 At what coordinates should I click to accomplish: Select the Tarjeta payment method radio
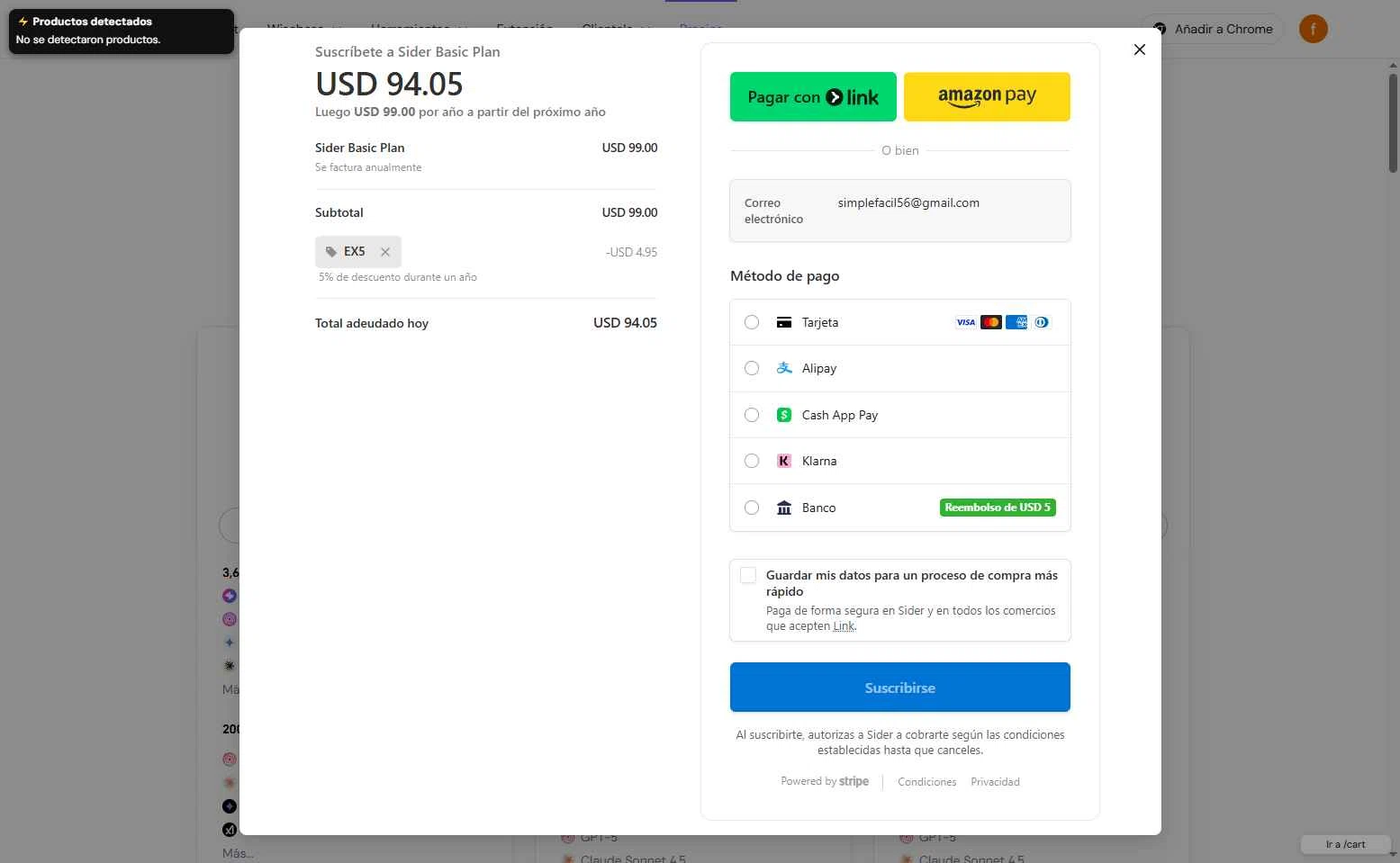point(752,322)
